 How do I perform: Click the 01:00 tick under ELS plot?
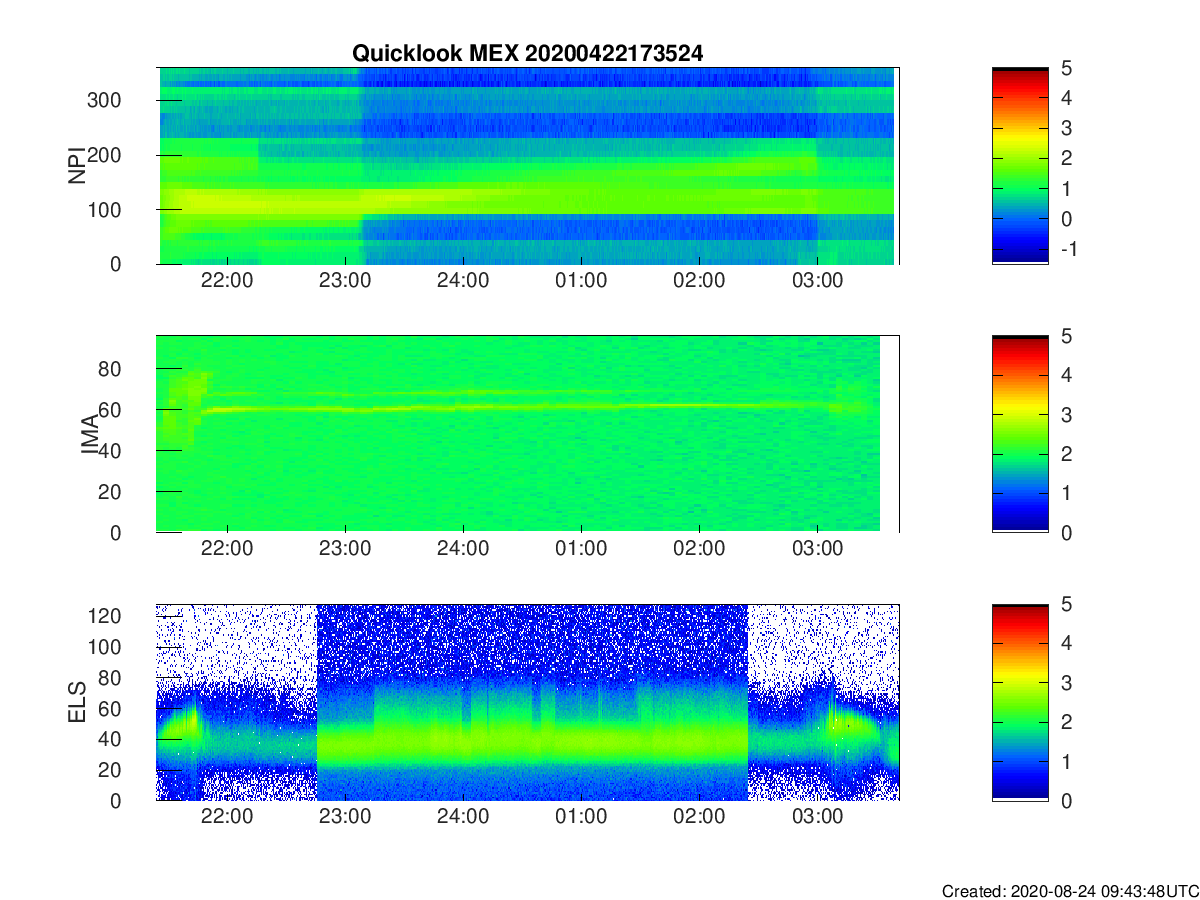click(x=581, y=817)
